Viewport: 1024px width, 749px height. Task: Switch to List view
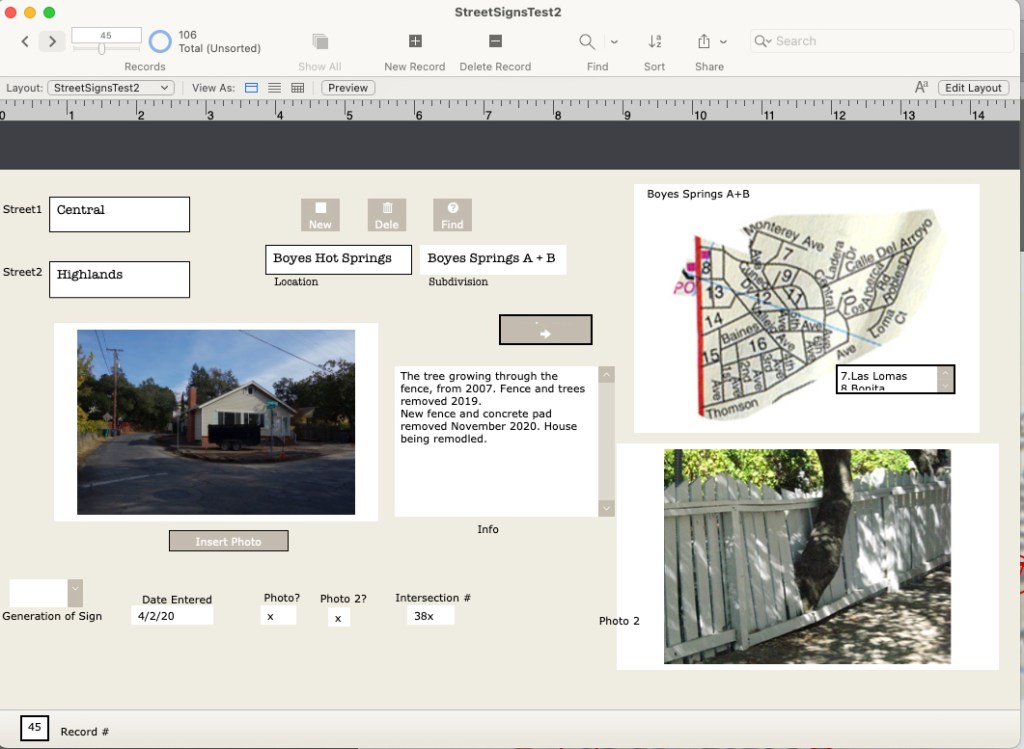pos(274,88)
